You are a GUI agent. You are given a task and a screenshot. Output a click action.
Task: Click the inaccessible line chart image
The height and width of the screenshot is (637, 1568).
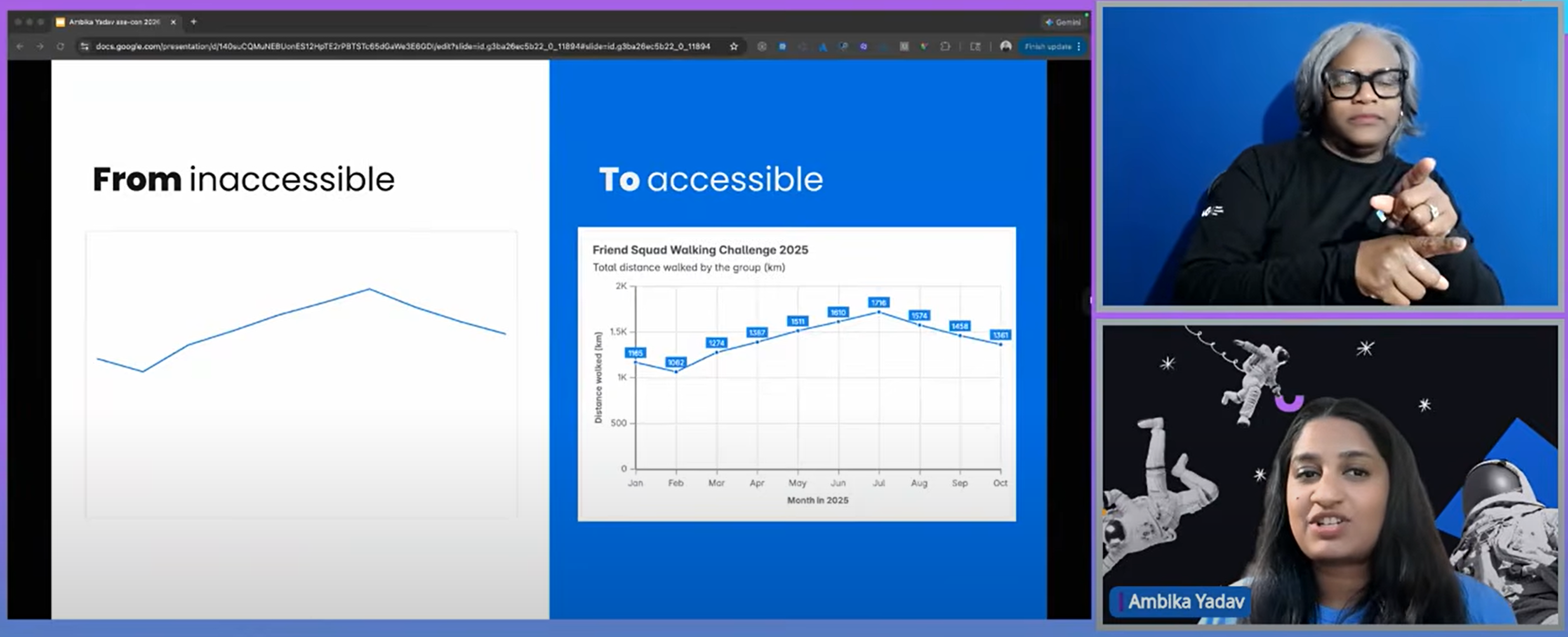pos(301,374)
